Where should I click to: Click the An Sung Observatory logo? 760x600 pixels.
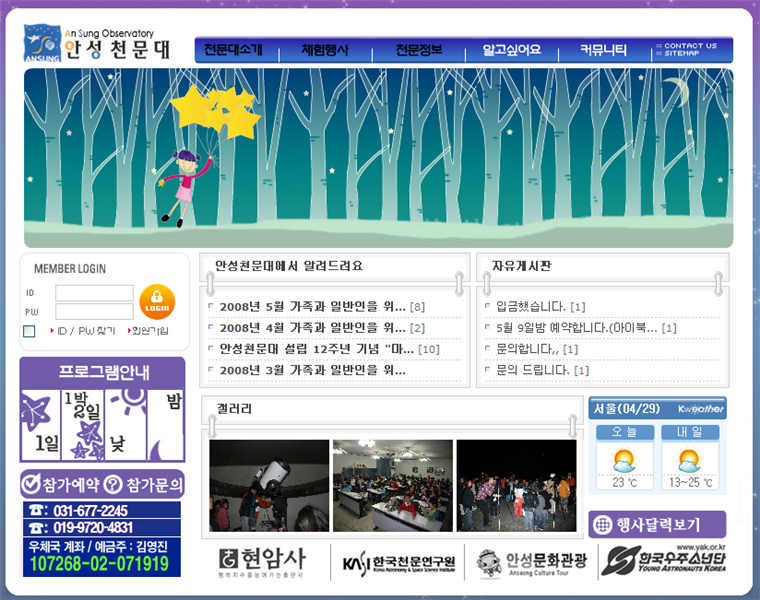pyautogui.click(x=97, y=44)
